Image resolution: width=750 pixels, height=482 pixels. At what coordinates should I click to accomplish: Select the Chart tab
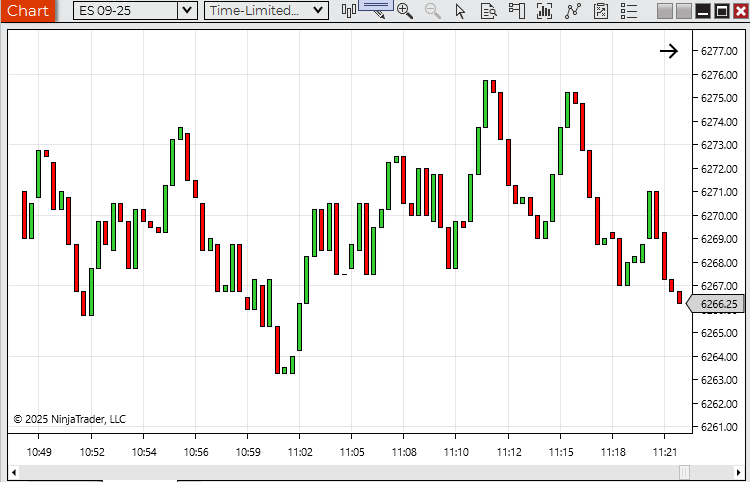tap(27, 11)
